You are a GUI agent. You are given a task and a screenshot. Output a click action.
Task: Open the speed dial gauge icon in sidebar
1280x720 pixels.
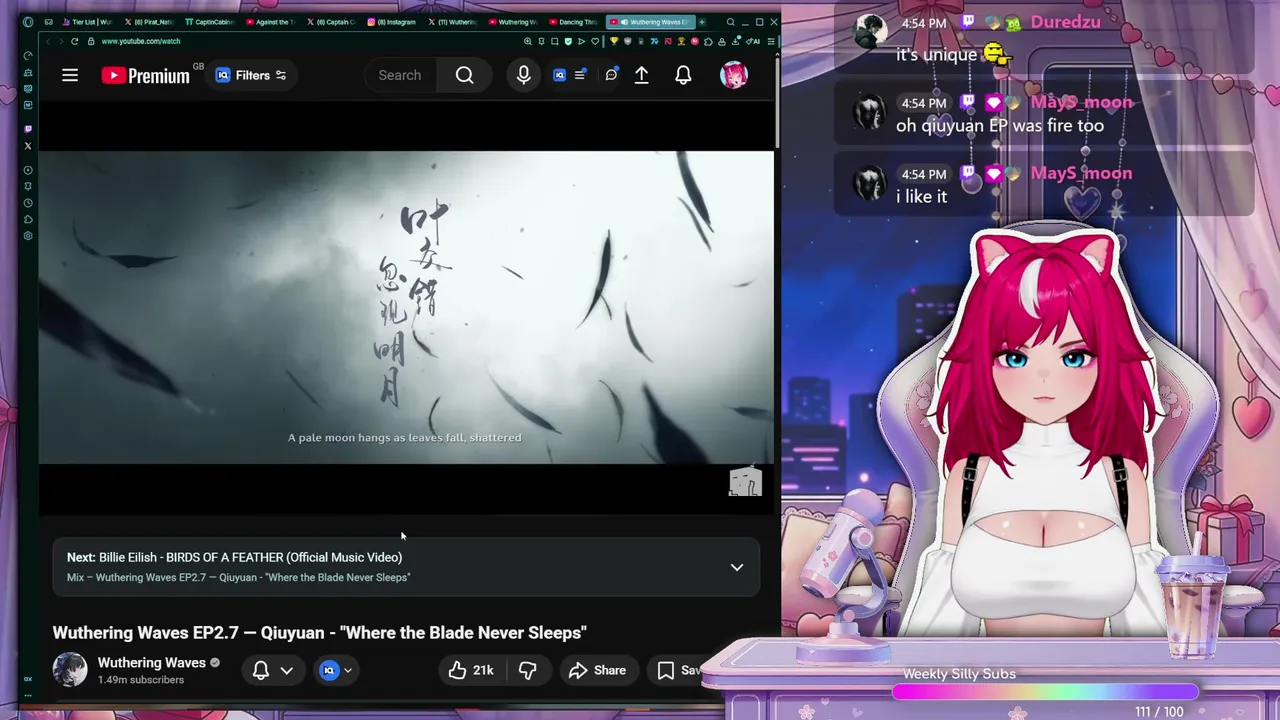point(27,56)
